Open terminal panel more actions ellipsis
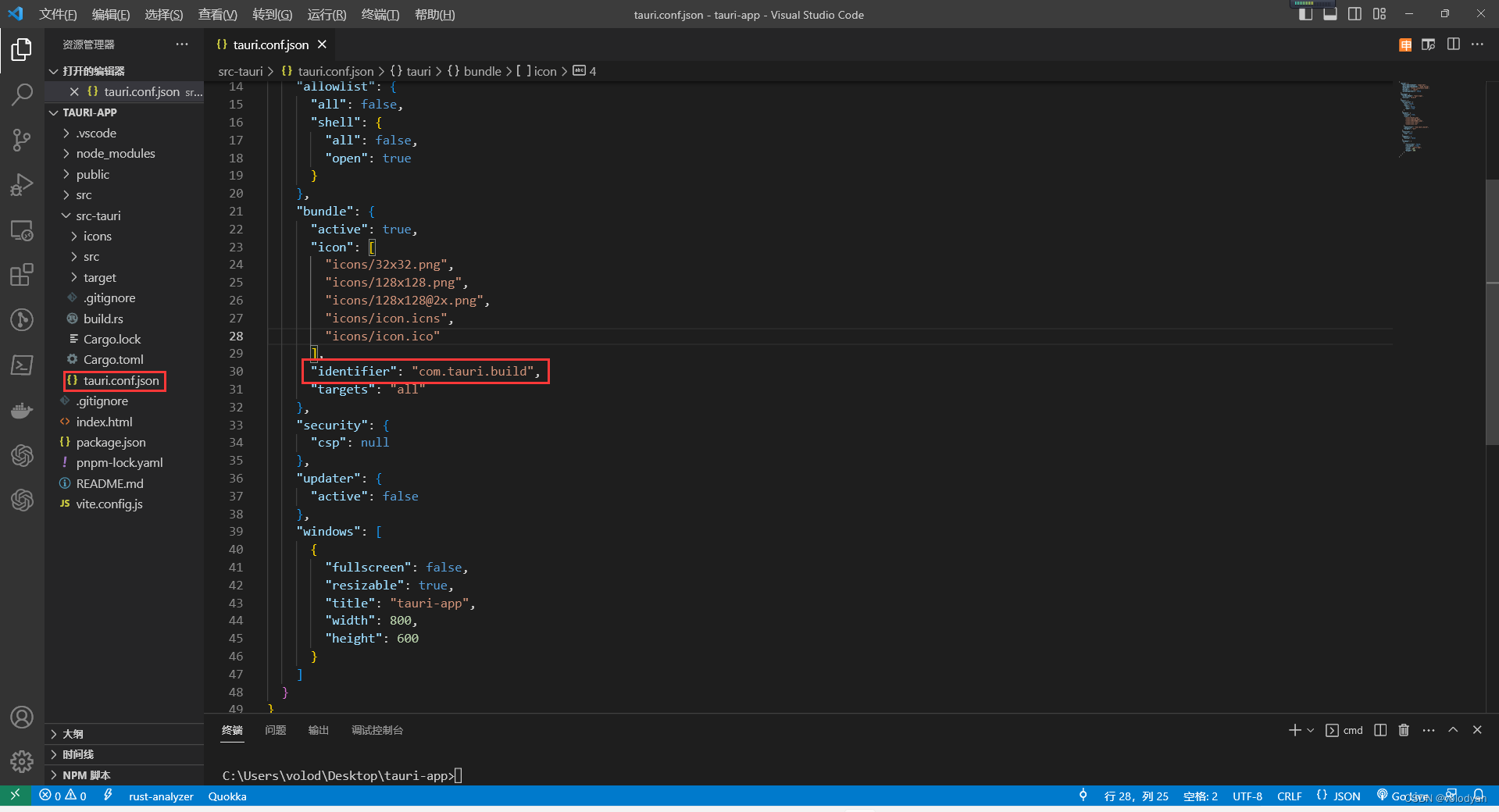This screenshot has width=1499, height=812. (x=1429, y=730)
